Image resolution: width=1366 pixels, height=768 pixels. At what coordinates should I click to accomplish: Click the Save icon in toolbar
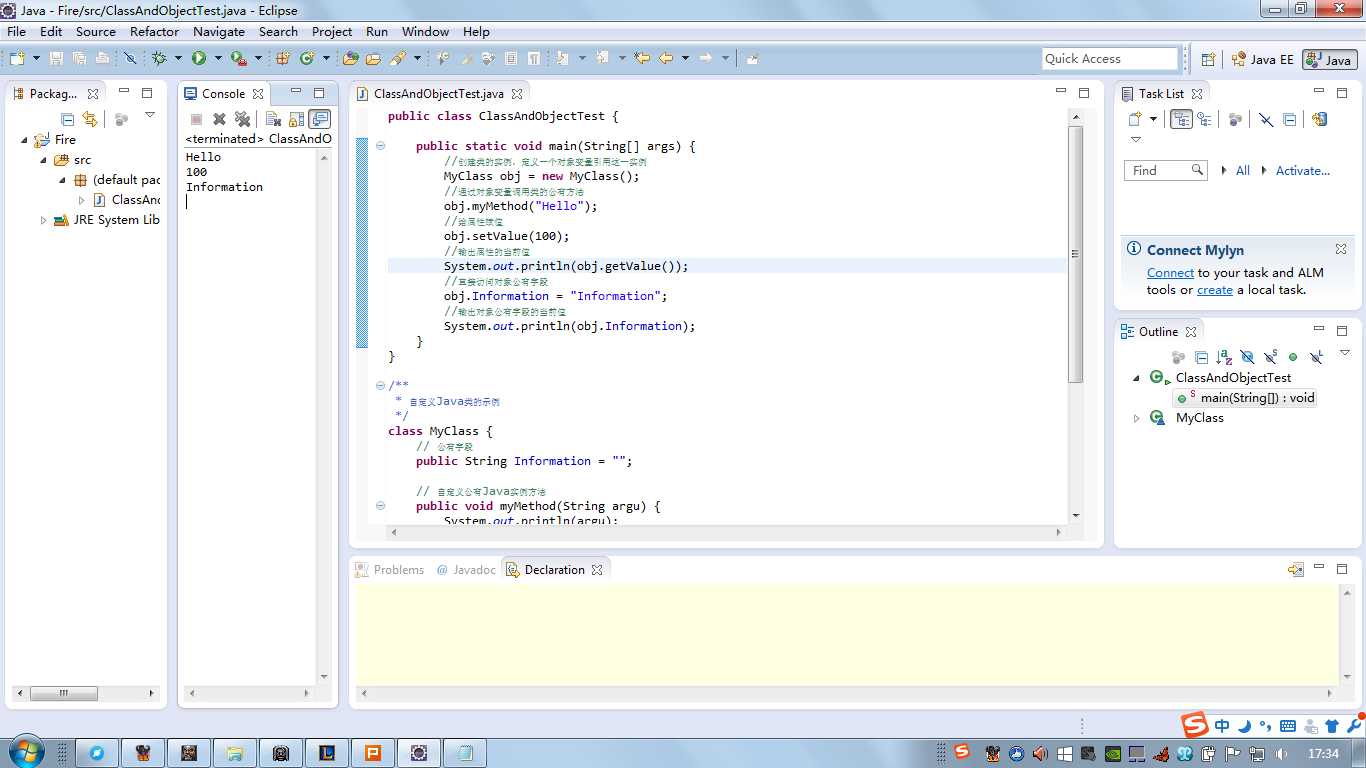coord(56,59)
